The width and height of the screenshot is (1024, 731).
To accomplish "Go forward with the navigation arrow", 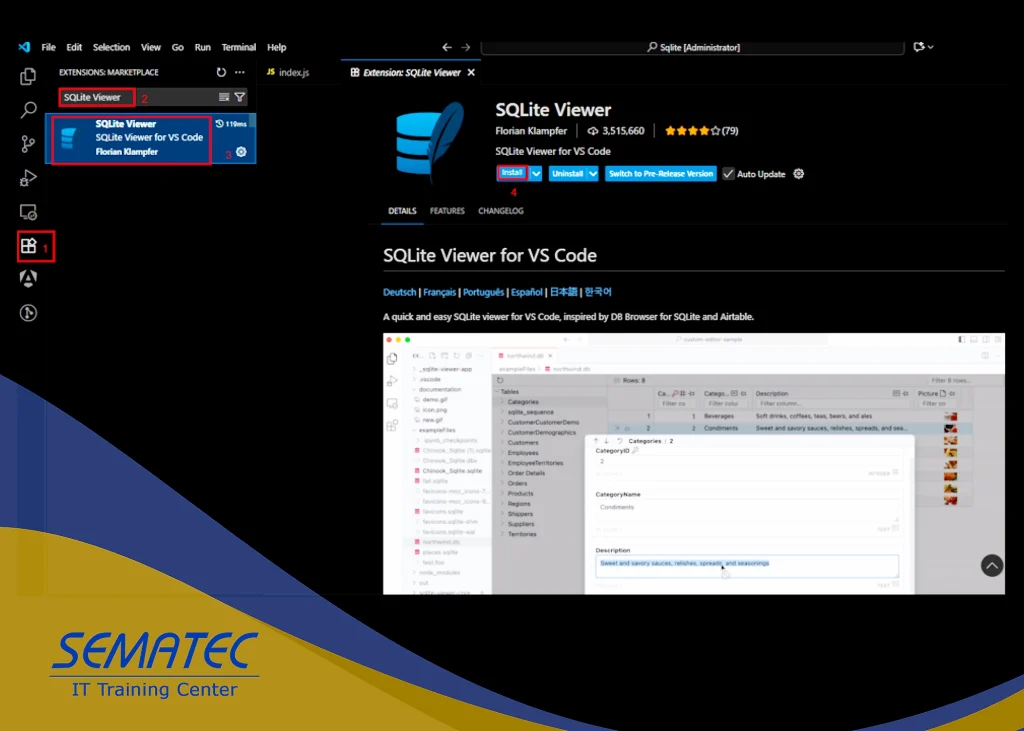I will pos(465,47).
